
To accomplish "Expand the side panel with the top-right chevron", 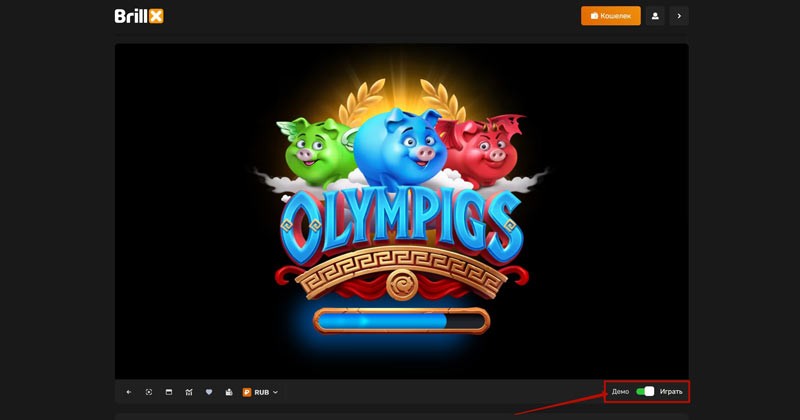I will coord(679,16).
